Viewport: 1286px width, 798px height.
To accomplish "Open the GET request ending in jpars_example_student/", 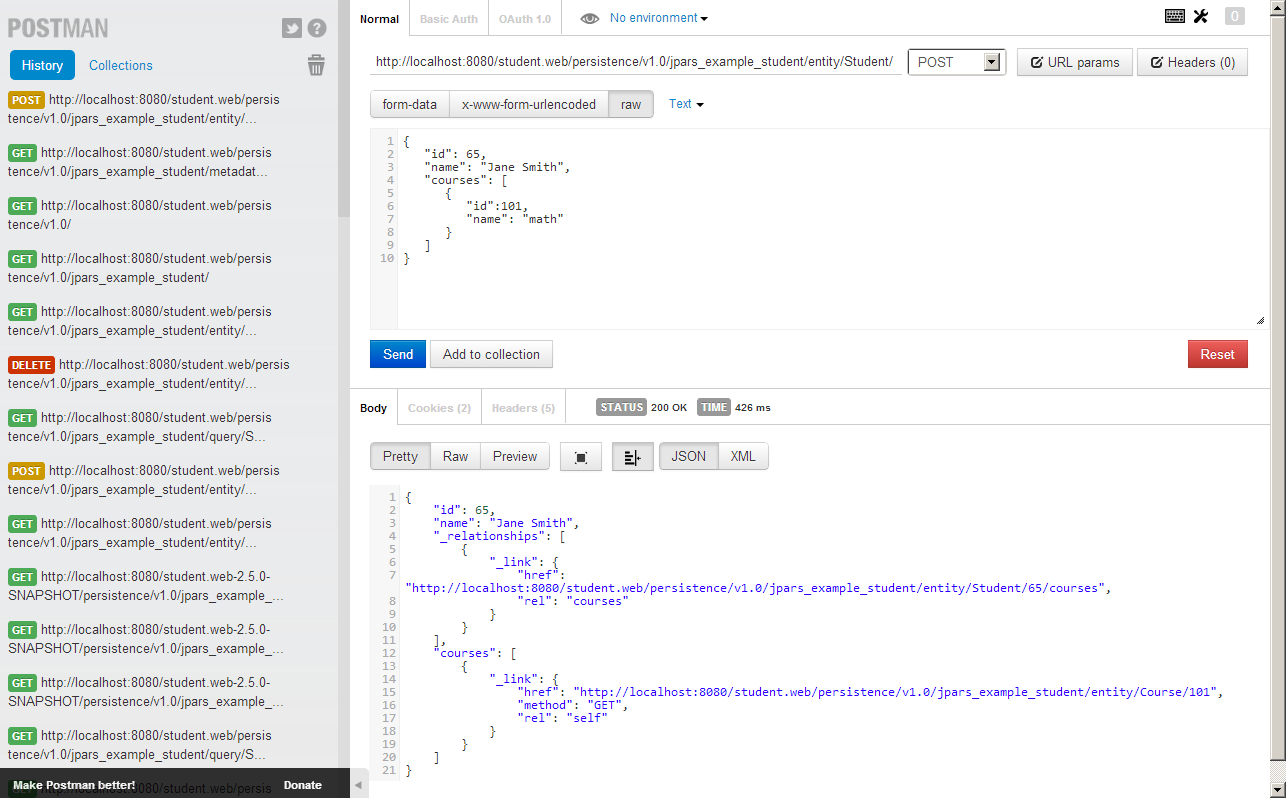I will coord(140,268).
